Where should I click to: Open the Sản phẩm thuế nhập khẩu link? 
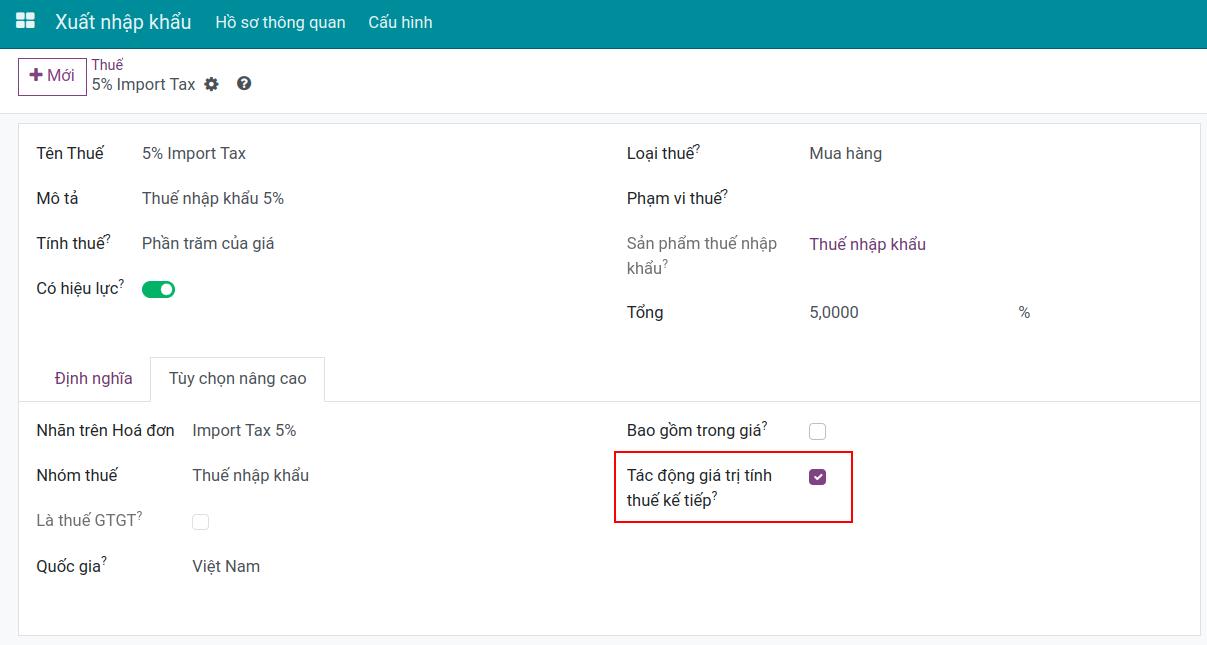867,244
